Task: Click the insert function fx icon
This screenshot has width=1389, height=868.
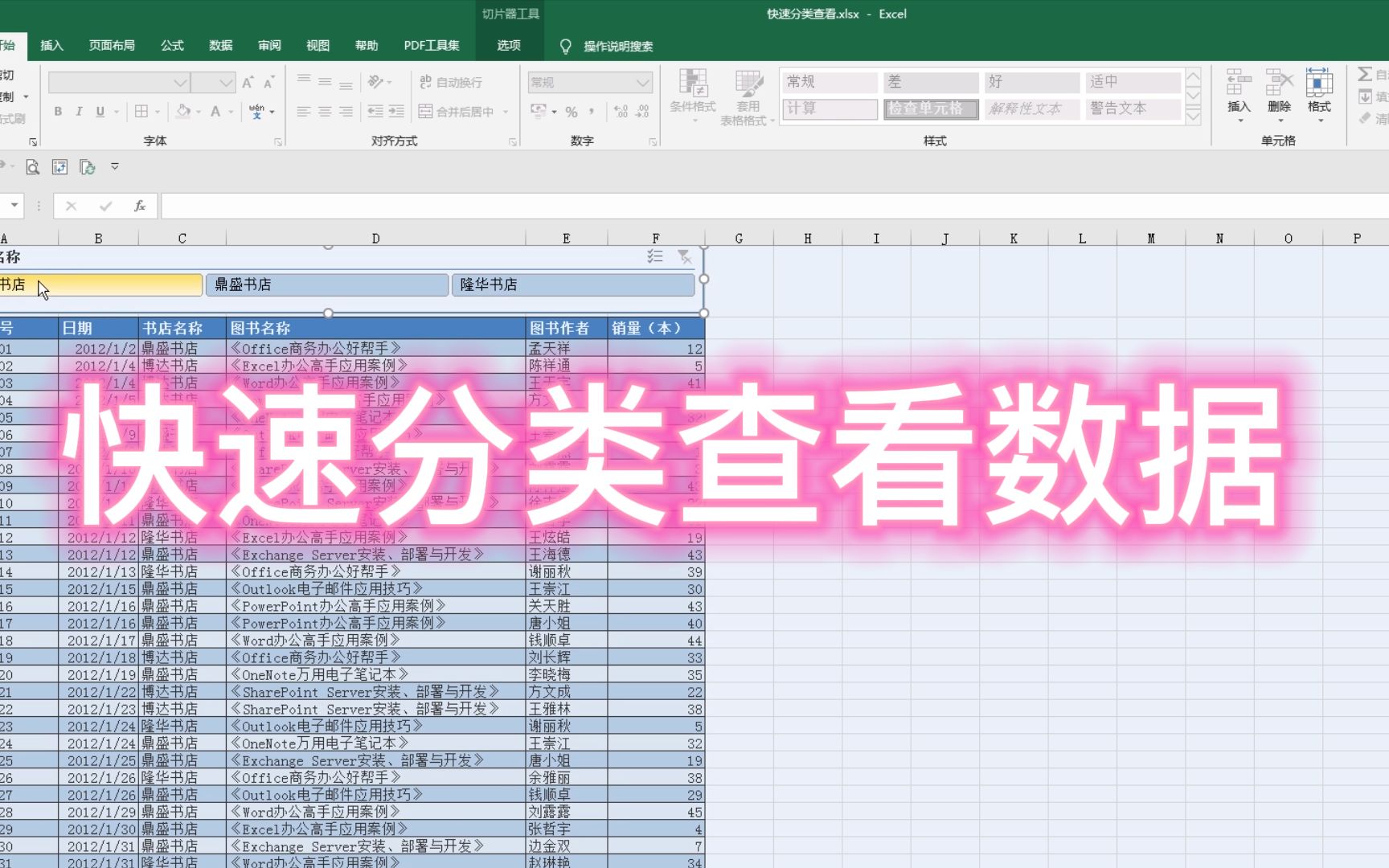Action: pos(139,207)
